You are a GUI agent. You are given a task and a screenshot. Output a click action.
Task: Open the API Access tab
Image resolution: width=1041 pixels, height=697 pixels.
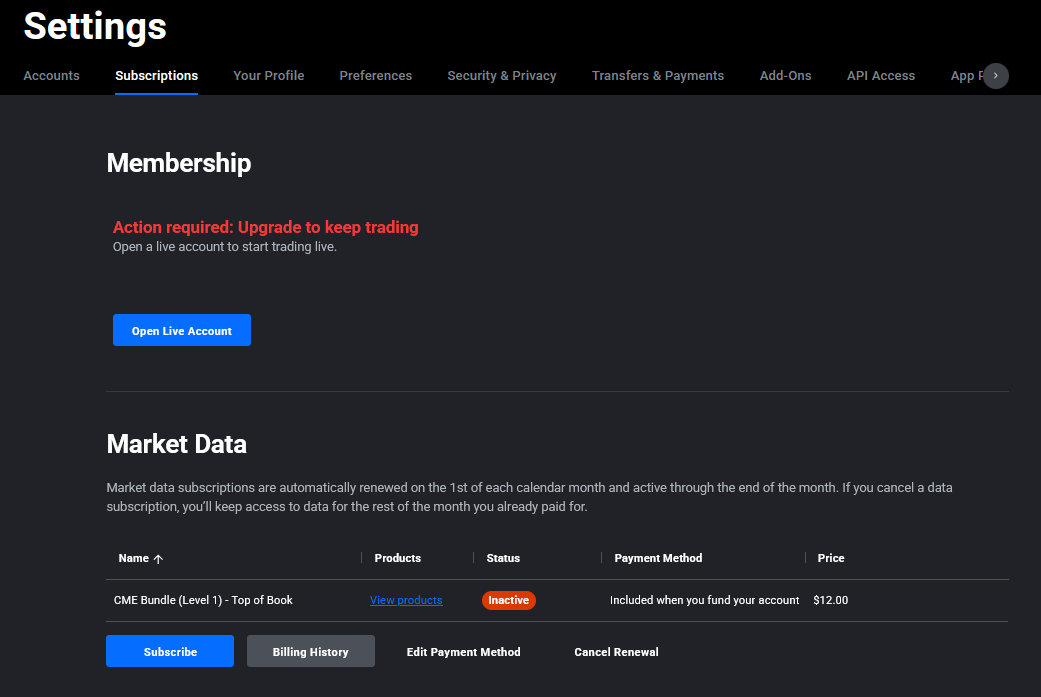pos(880,76)
